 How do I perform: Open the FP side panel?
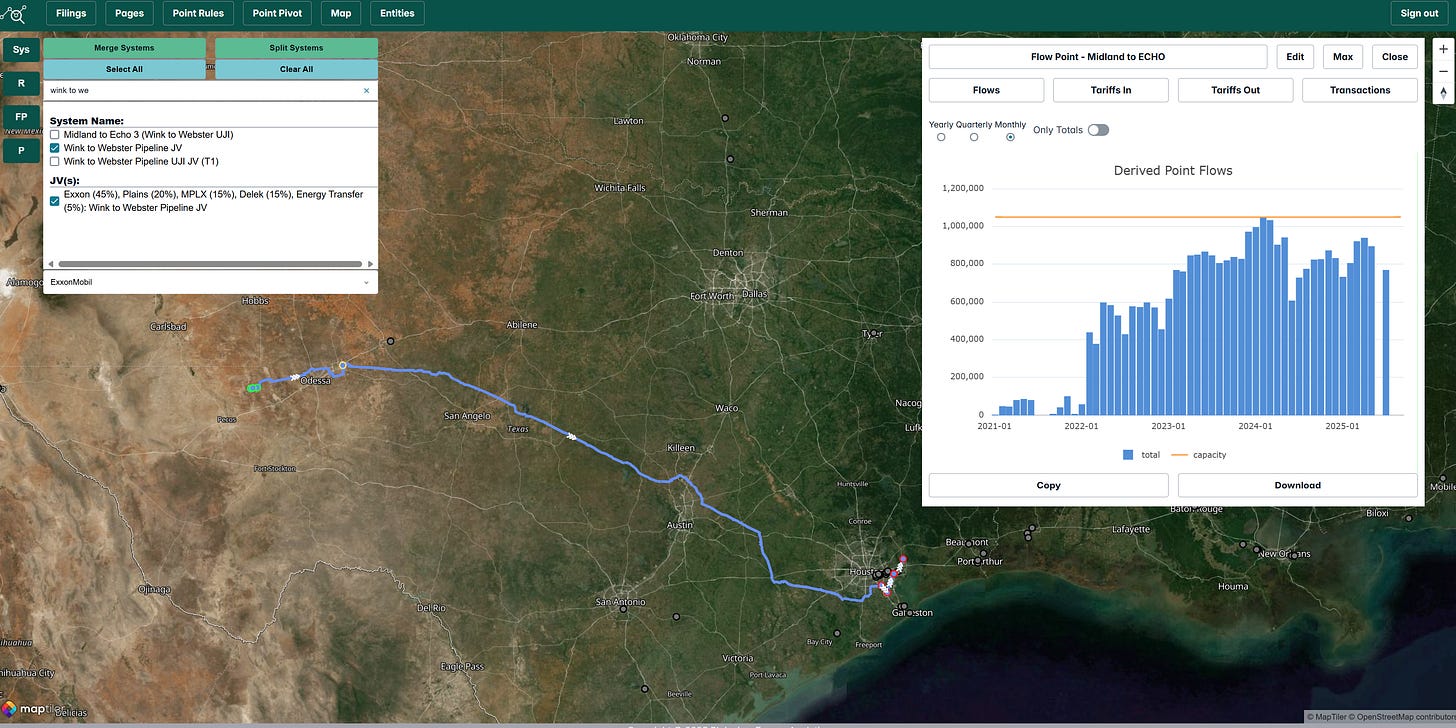coord(21,117)
